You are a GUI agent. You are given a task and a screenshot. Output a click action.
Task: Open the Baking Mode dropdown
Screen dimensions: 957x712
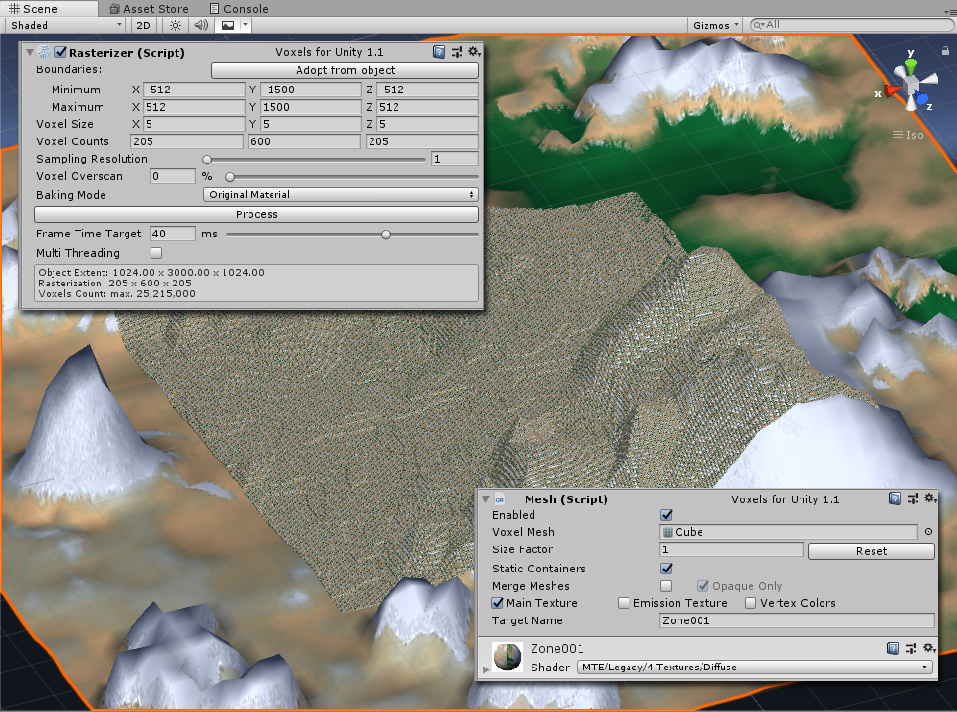pyautogui.click(x=340, y=194)
